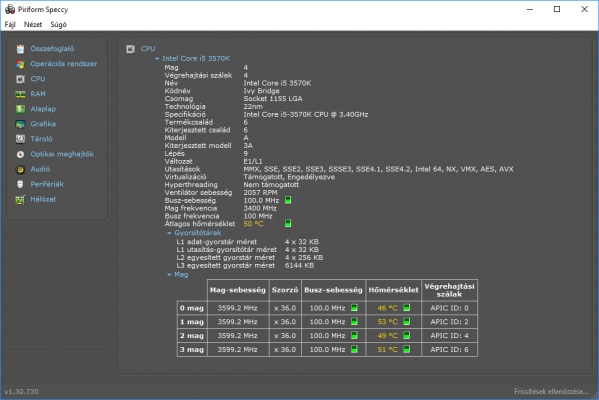Click the Audió speaker icon
This screenshot has height=400, width=599.
pos(20,169)
